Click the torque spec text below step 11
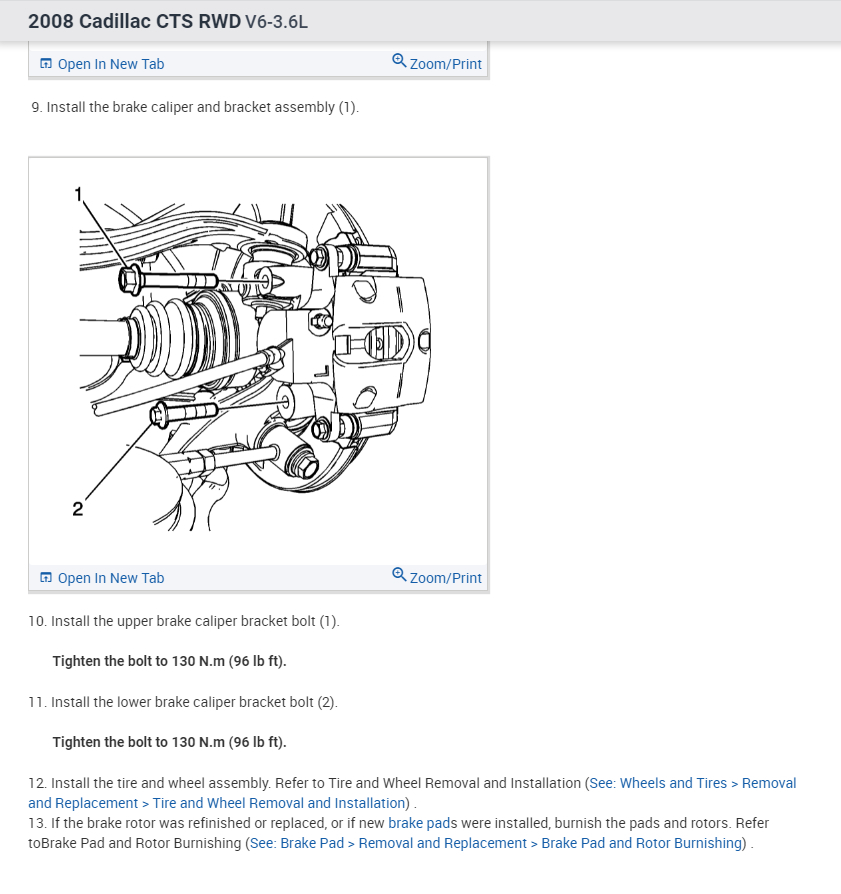 (169, 742)
